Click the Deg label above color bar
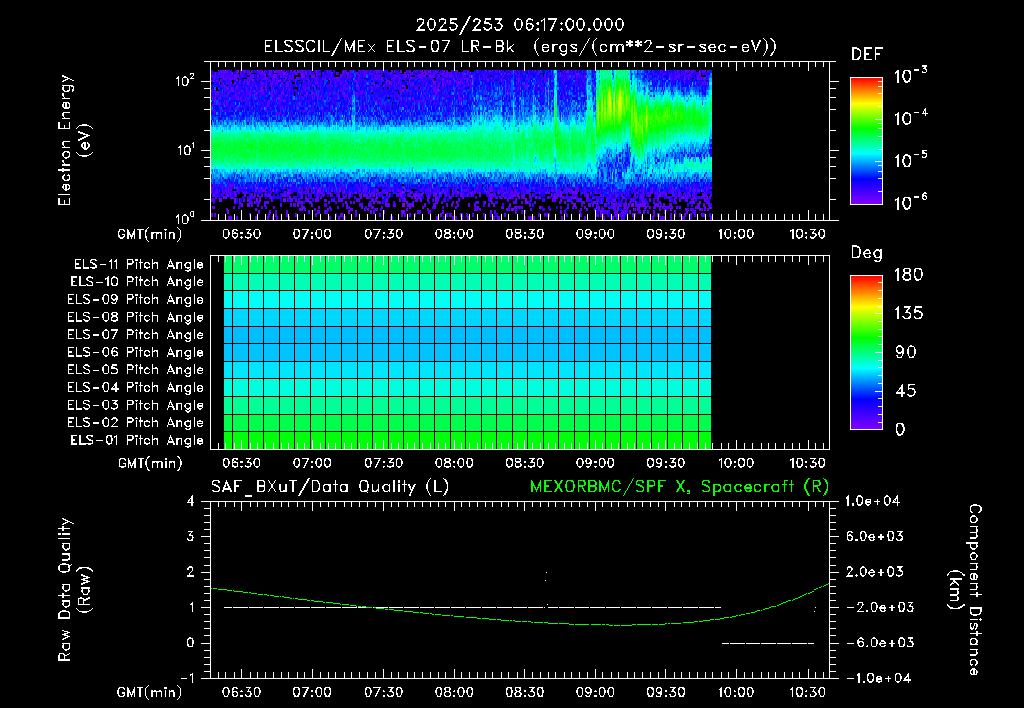This screenshot has width=1024, height=708. [x=866, y=253]
